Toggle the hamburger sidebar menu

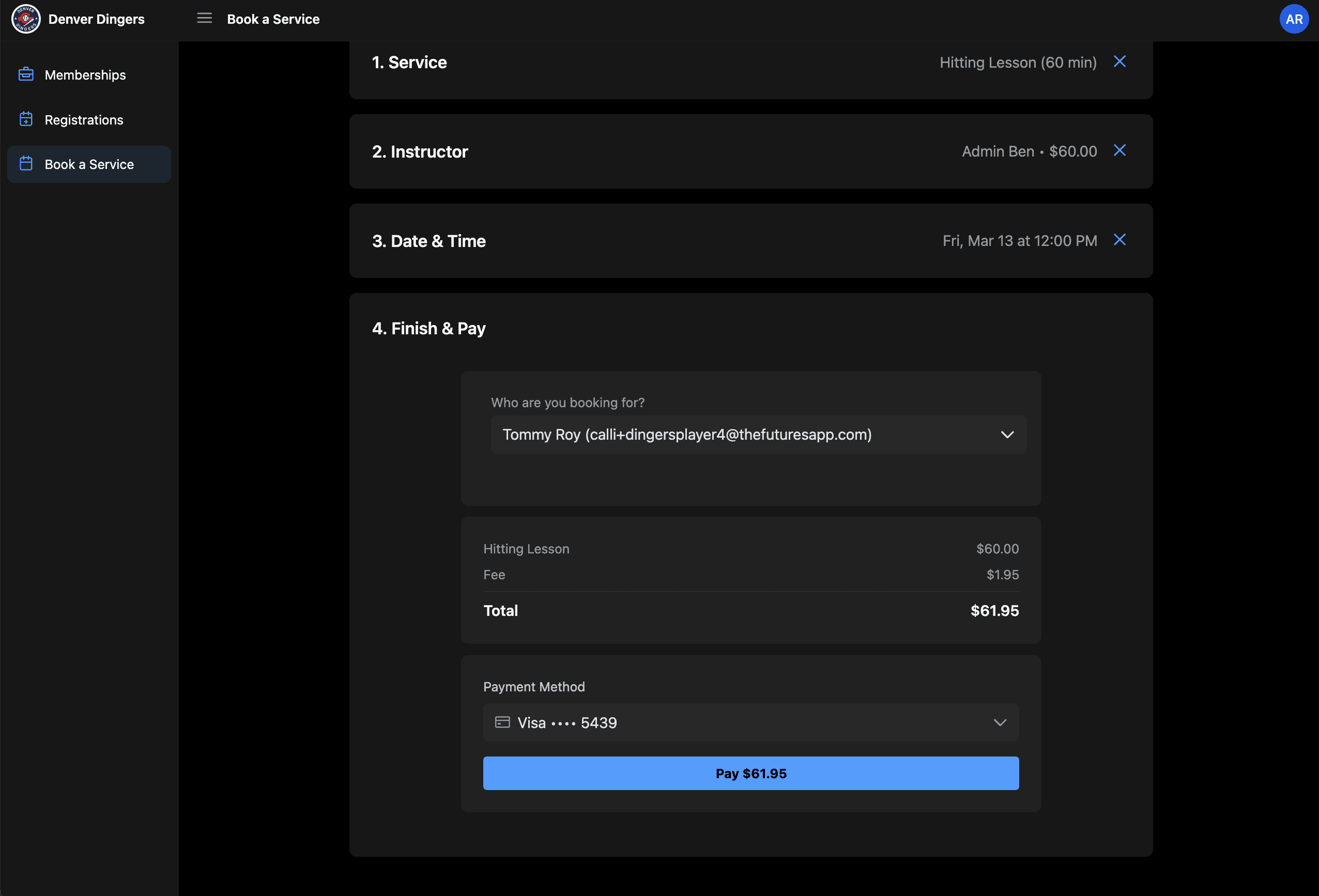click(x=204, y=19)
